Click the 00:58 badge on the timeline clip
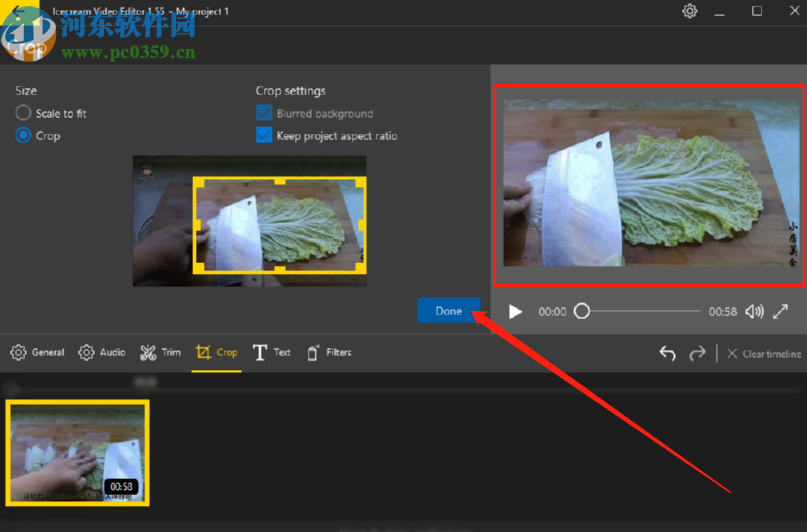 coord(121,486)
